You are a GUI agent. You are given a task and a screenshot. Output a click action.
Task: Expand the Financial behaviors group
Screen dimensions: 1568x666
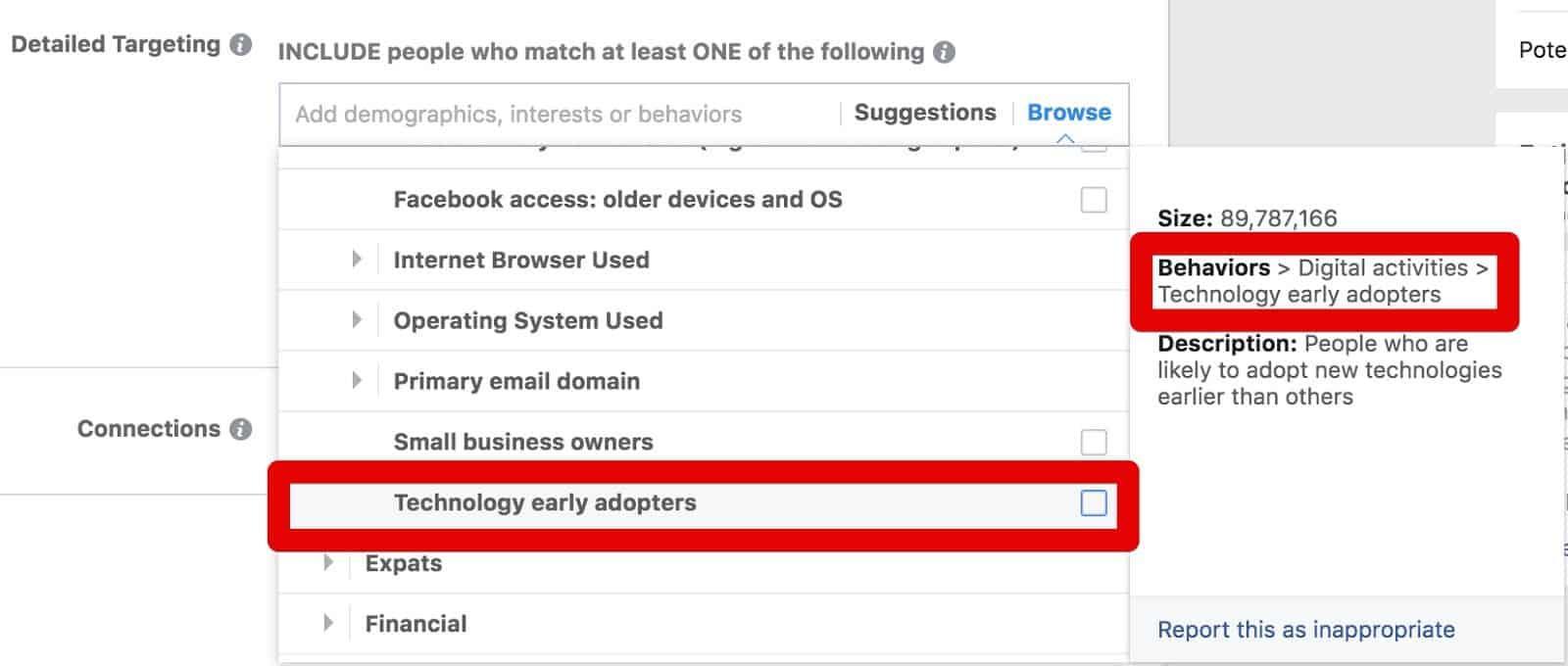[328, 623]
